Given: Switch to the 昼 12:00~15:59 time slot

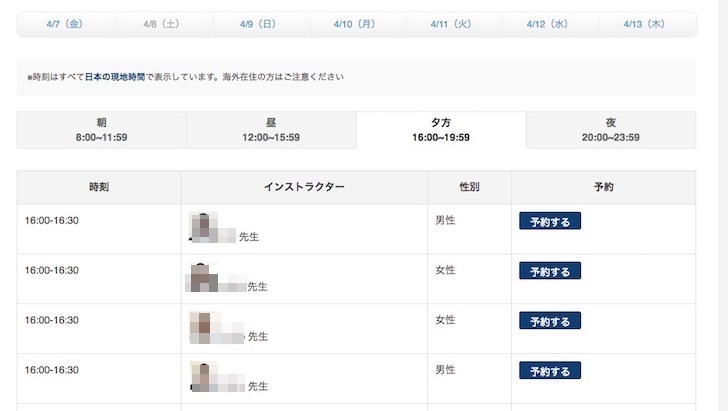Looking at the screenshot, I should tap(271, 130).
